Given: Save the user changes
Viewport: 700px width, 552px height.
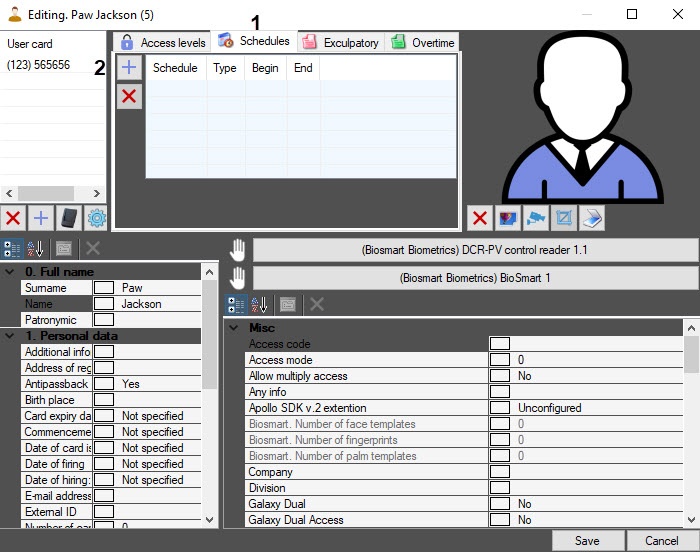Looking at the screenshot, I should click(588, 541).
